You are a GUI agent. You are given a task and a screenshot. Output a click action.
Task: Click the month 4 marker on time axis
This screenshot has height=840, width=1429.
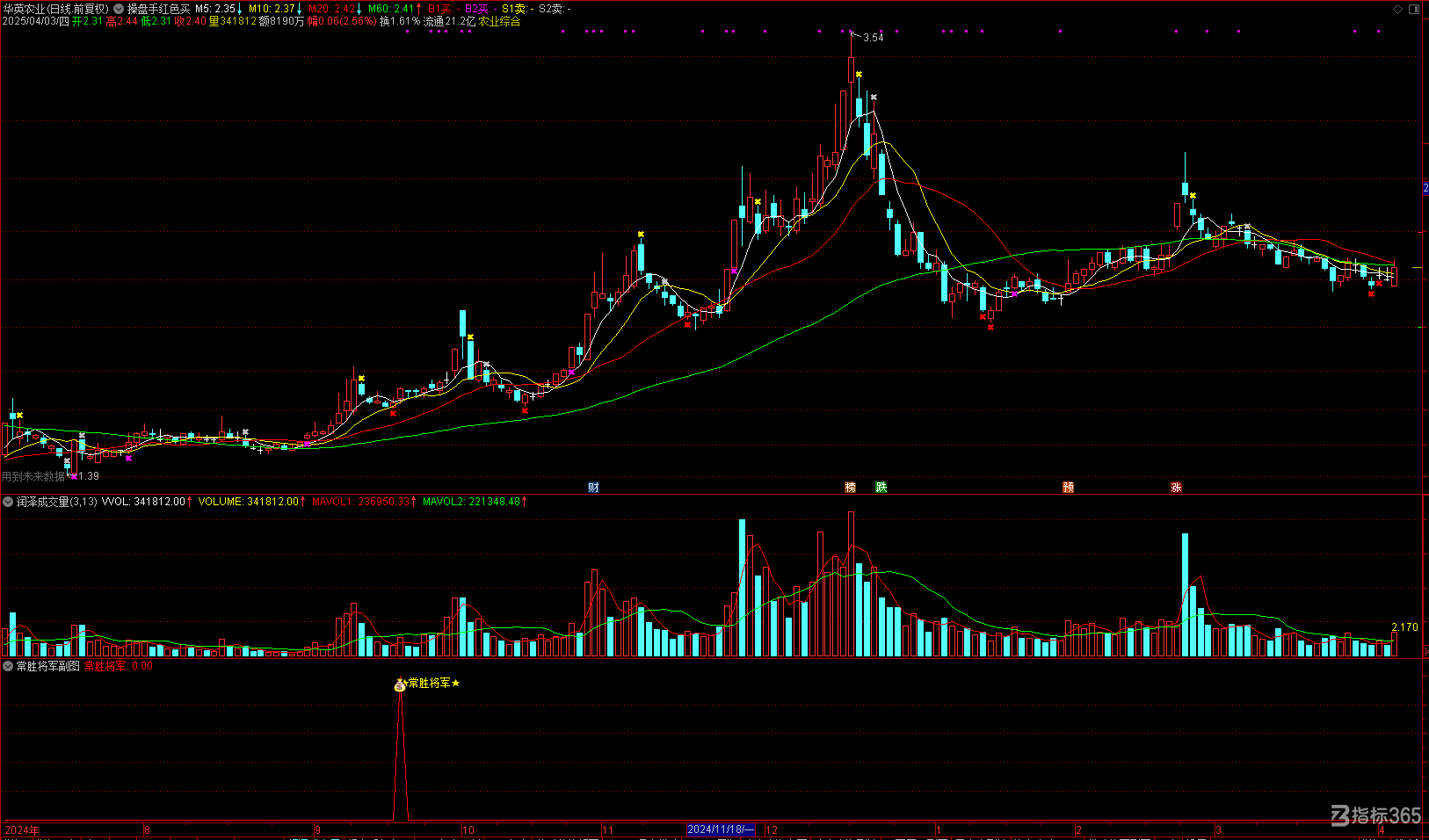pos(1382,829)
